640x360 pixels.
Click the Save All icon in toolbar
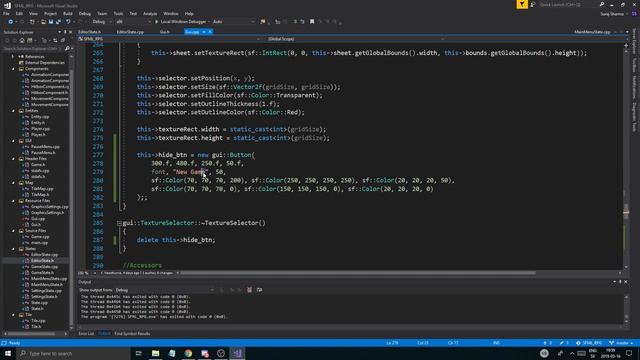tap(58, 22)
